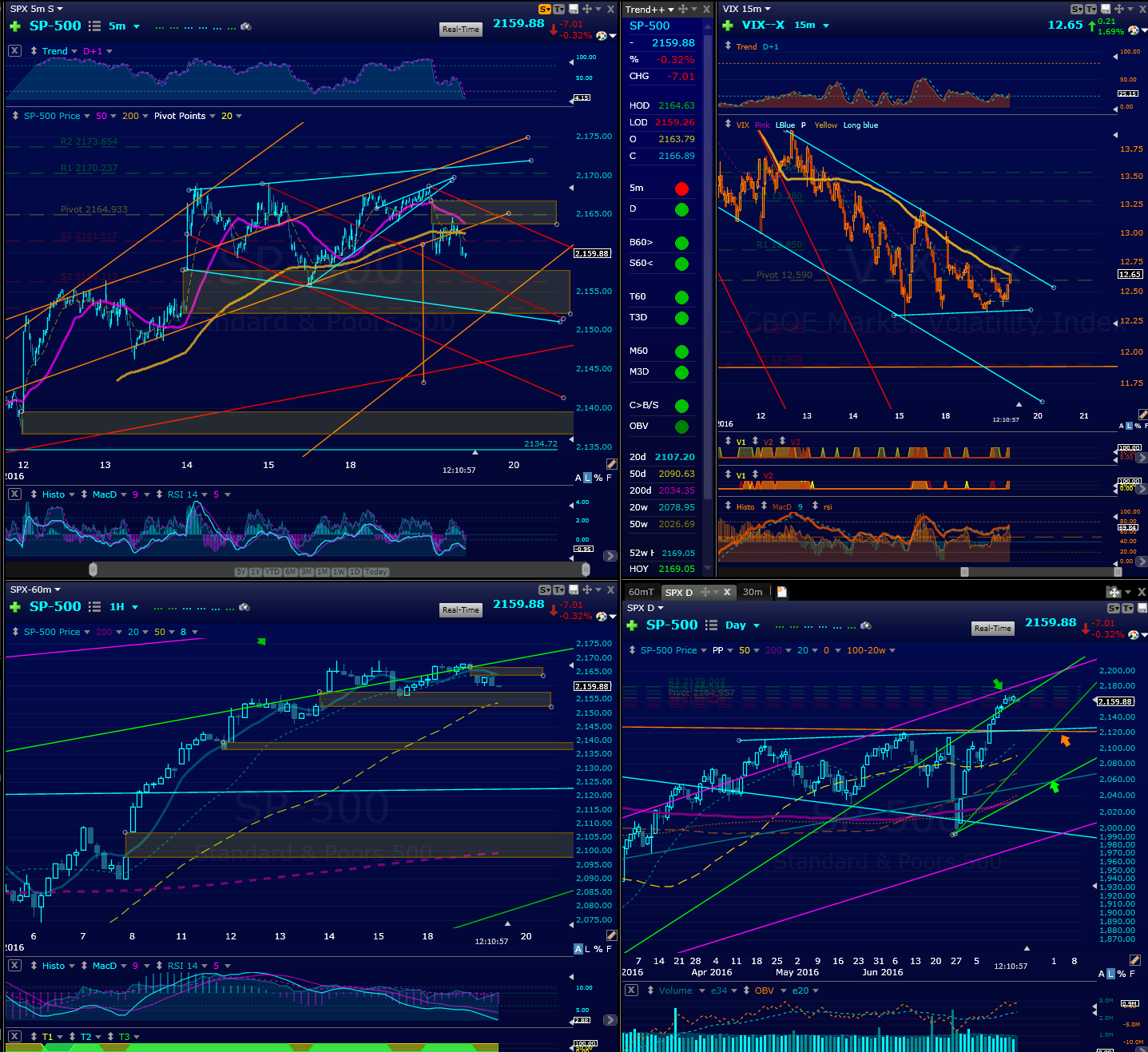The width and height of the screenshot is (1148, 1052).
Task: Click Real-Time button in SPX 5m chart
Action: [461, 30]
